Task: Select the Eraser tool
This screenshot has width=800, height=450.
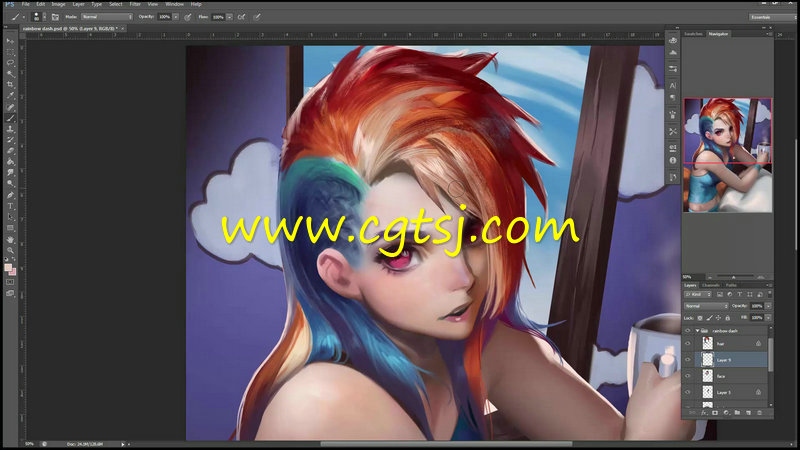Action: click(10, 151)
